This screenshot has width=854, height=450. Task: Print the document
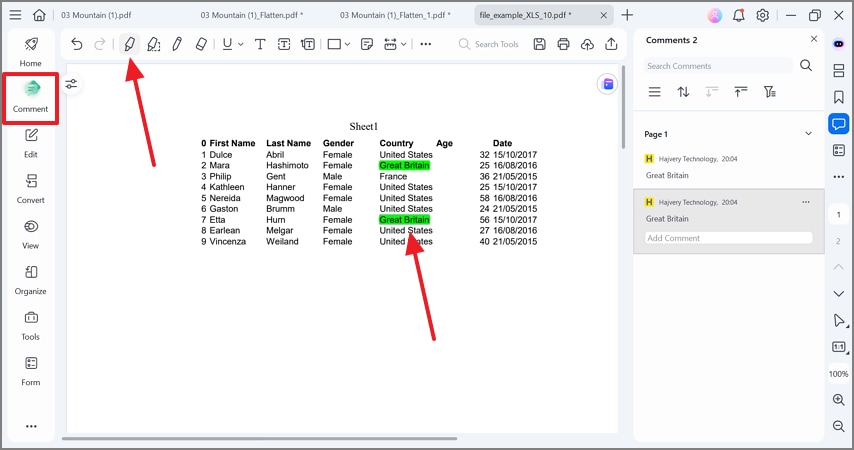(x=563, y=44)
